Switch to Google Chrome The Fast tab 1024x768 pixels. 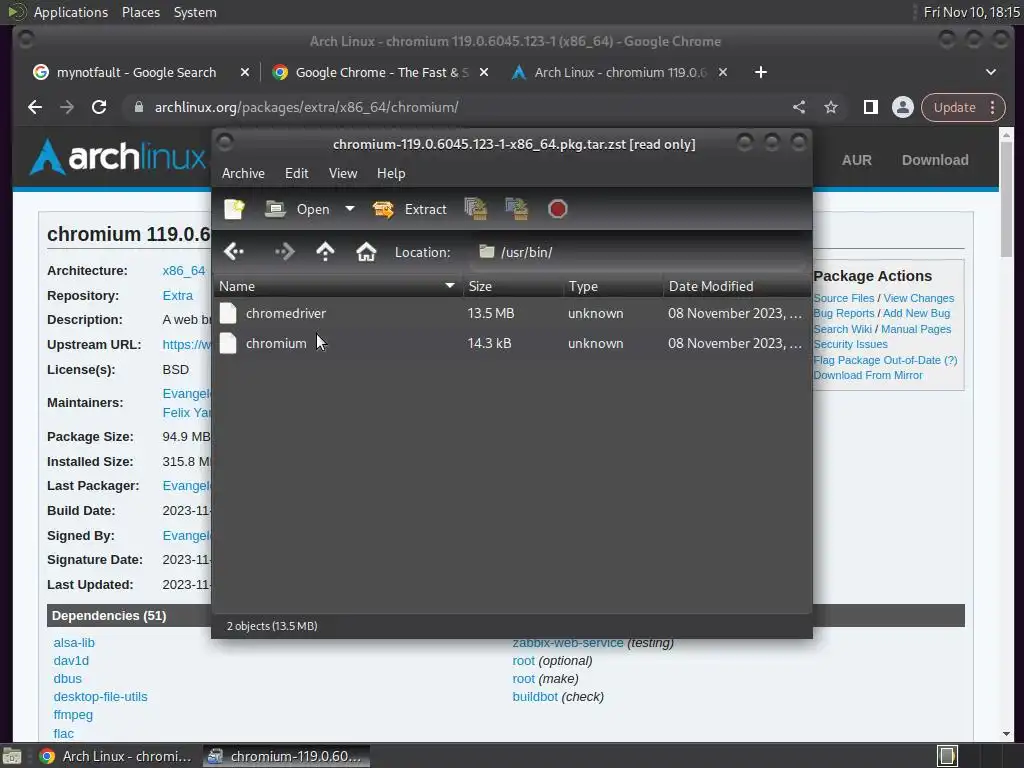tap(382, 72)
